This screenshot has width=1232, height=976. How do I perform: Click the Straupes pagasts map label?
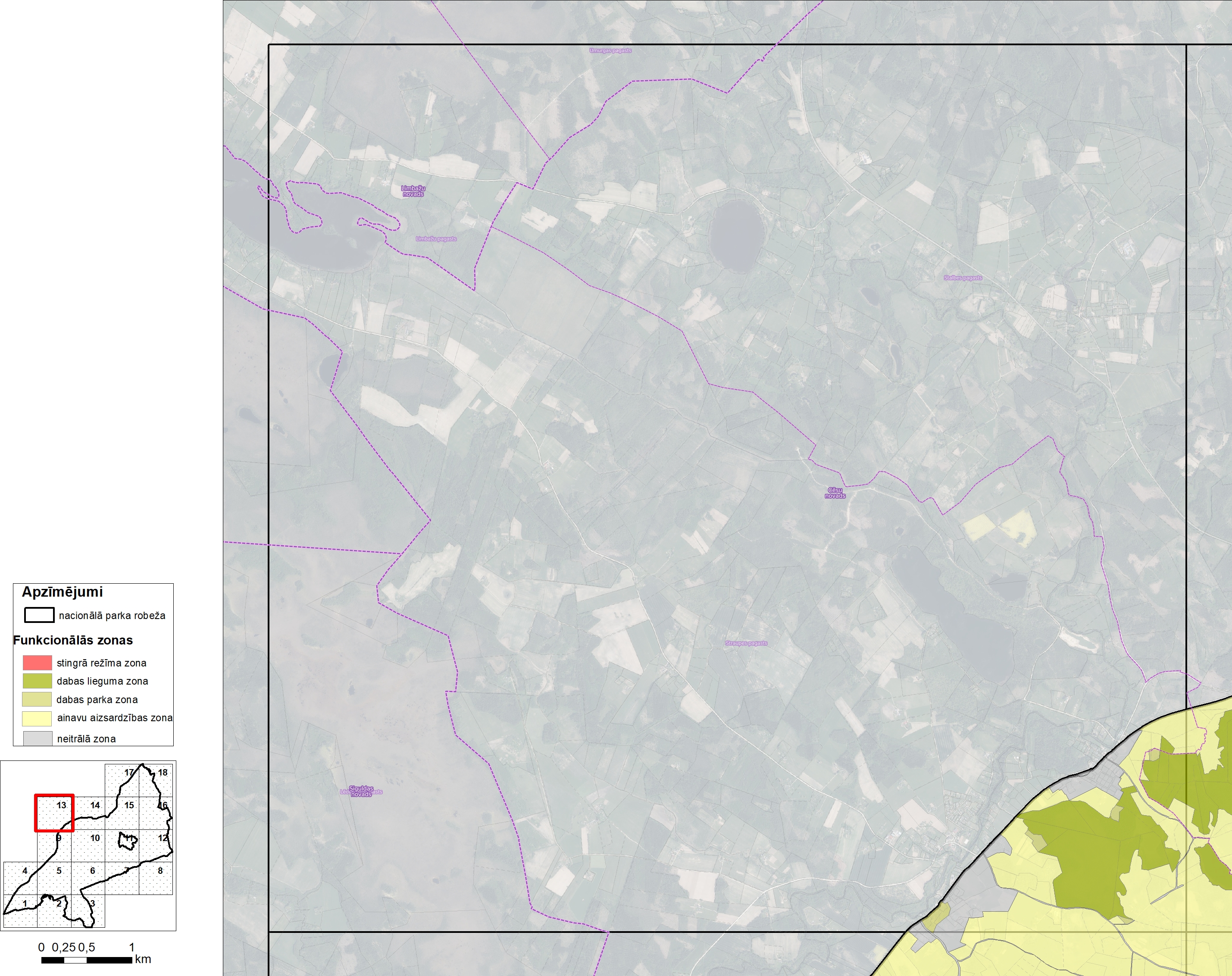[746, 644]
